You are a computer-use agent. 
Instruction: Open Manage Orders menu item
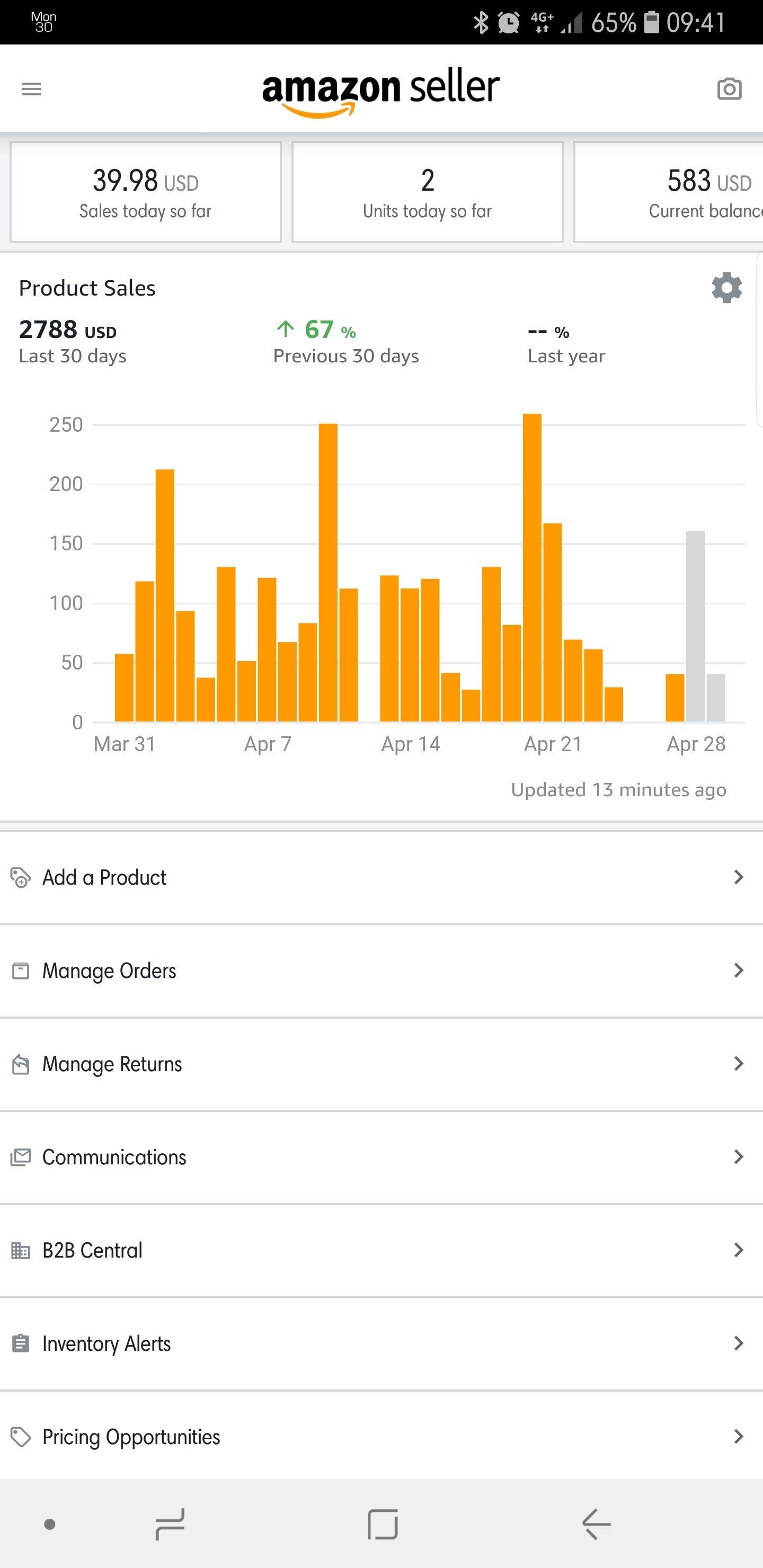110,970
